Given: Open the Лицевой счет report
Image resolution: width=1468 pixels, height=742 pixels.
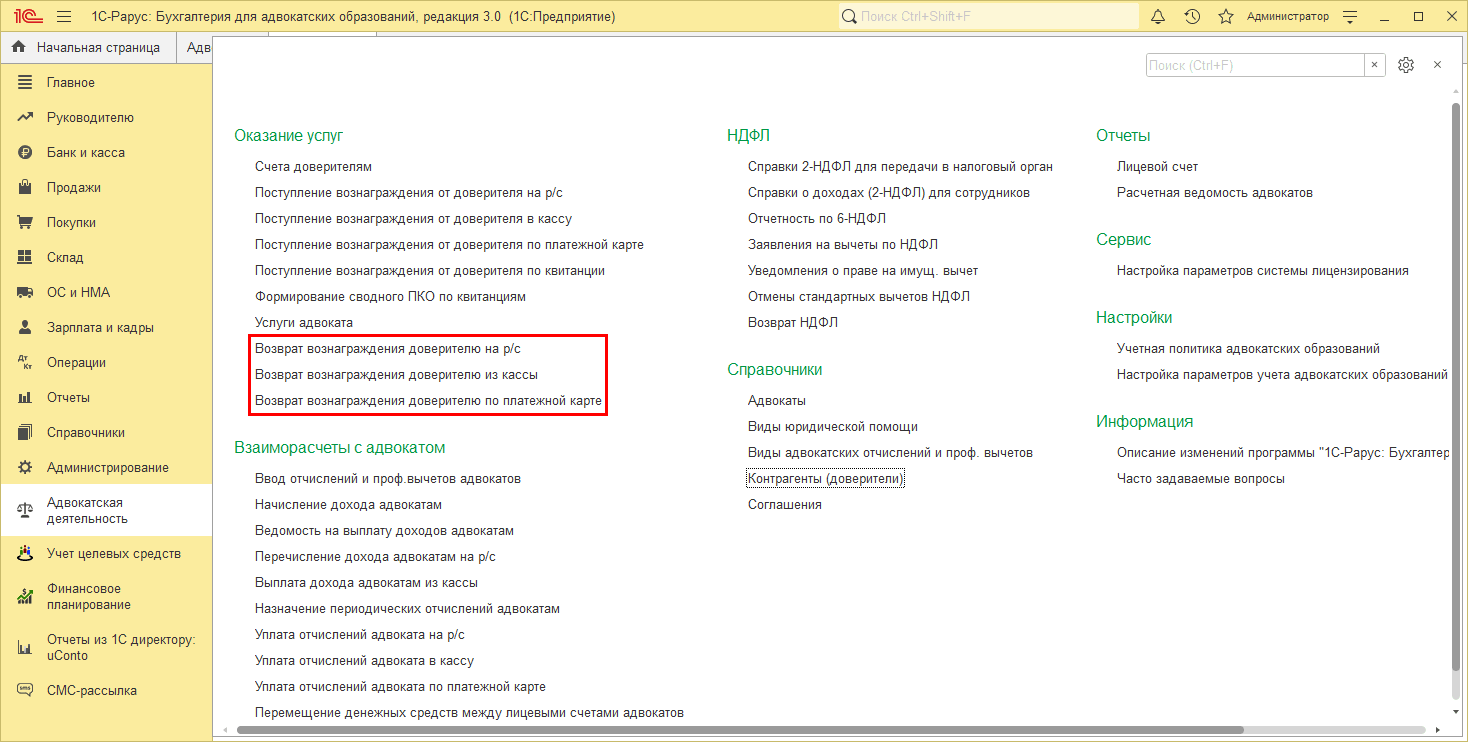Looking at the screenshot, I should coord(1157,166).
